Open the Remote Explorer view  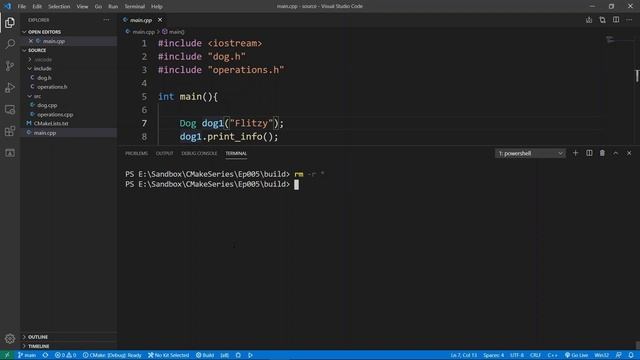coord(10,109)
